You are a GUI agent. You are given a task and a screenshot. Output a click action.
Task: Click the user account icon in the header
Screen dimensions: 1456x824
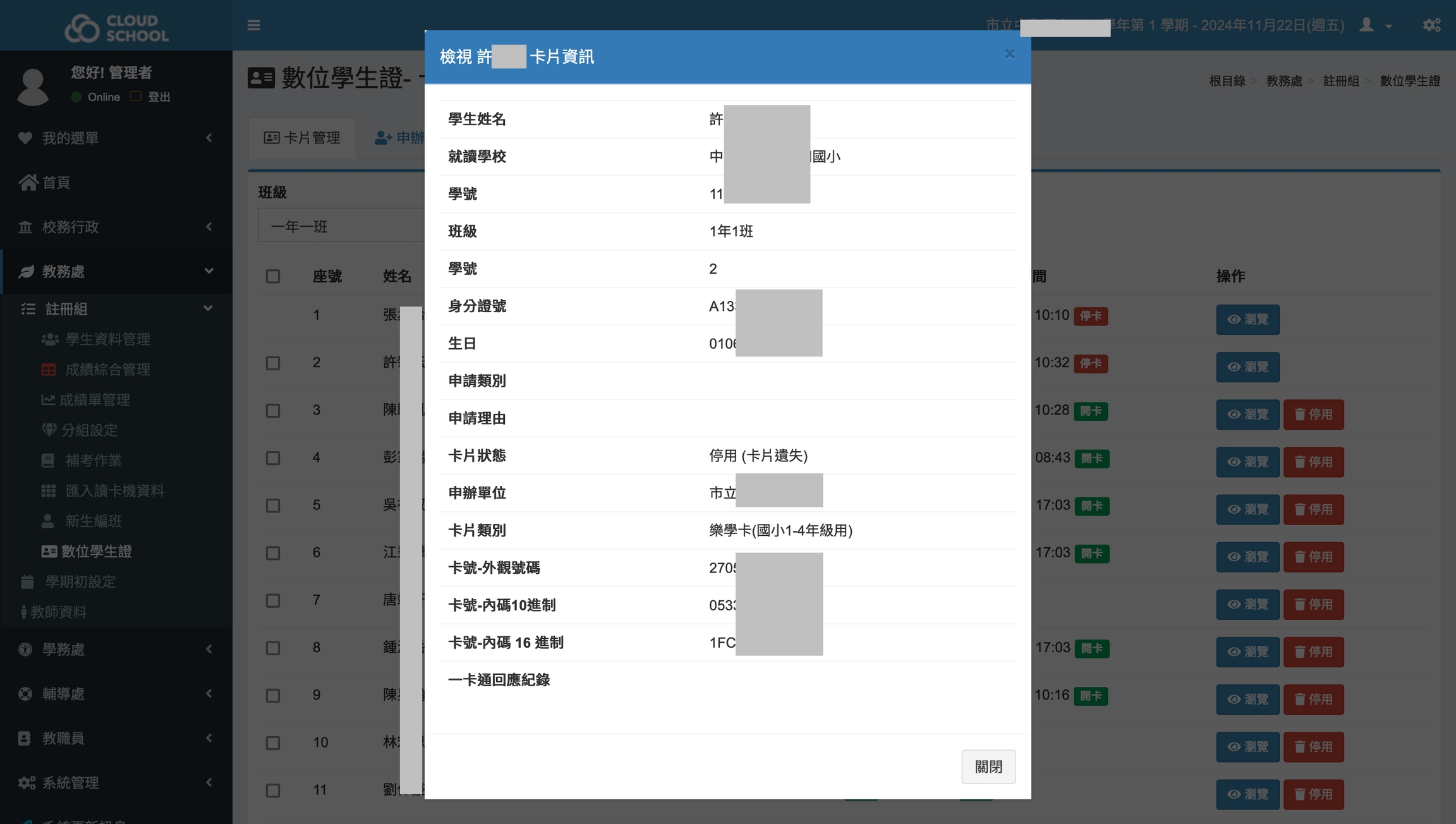click(x=1367, y=25)
